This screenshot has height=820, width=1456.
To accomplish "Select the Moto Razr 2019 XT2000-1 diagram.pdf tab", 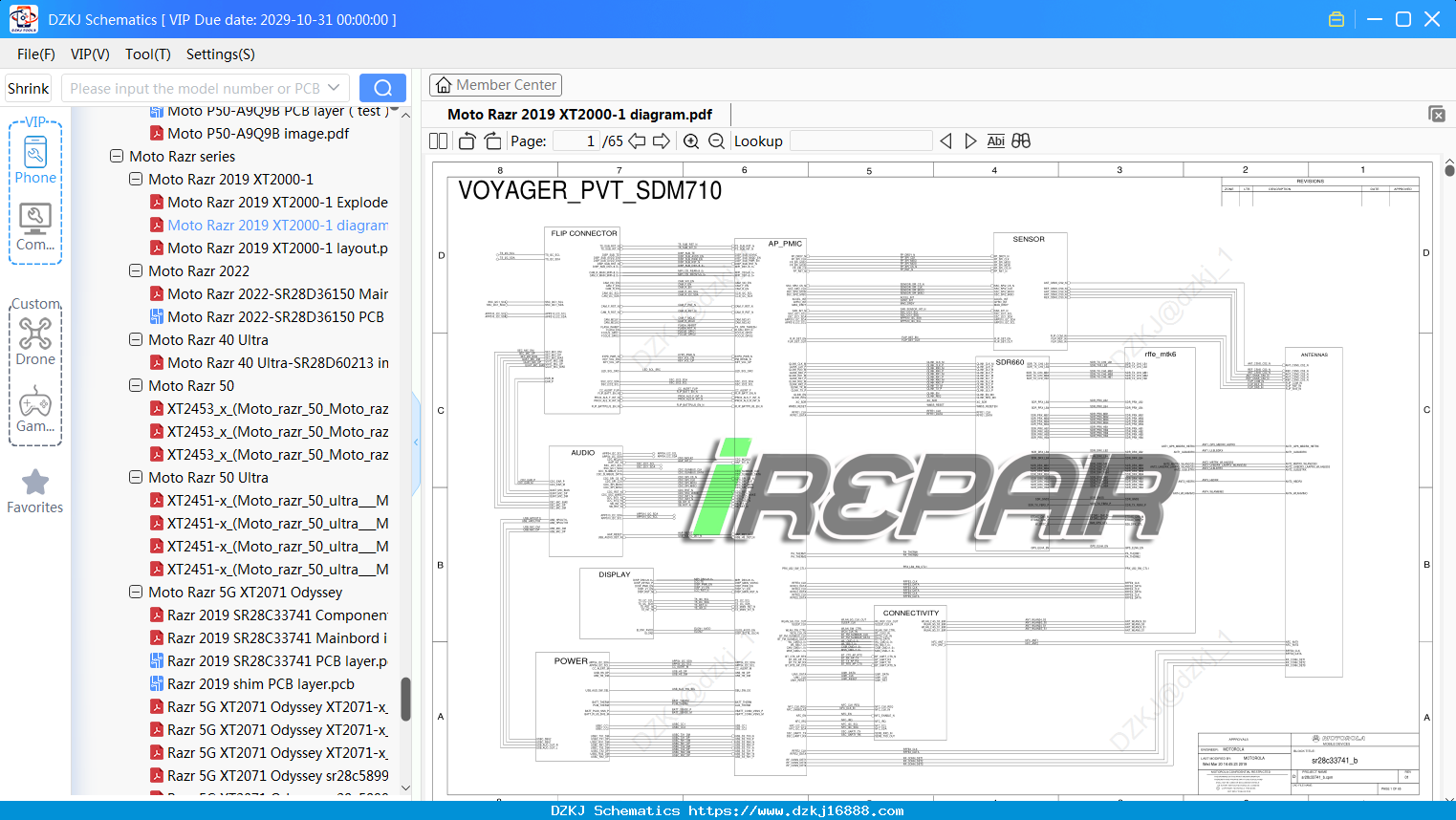I will click(x=579, y=115).
